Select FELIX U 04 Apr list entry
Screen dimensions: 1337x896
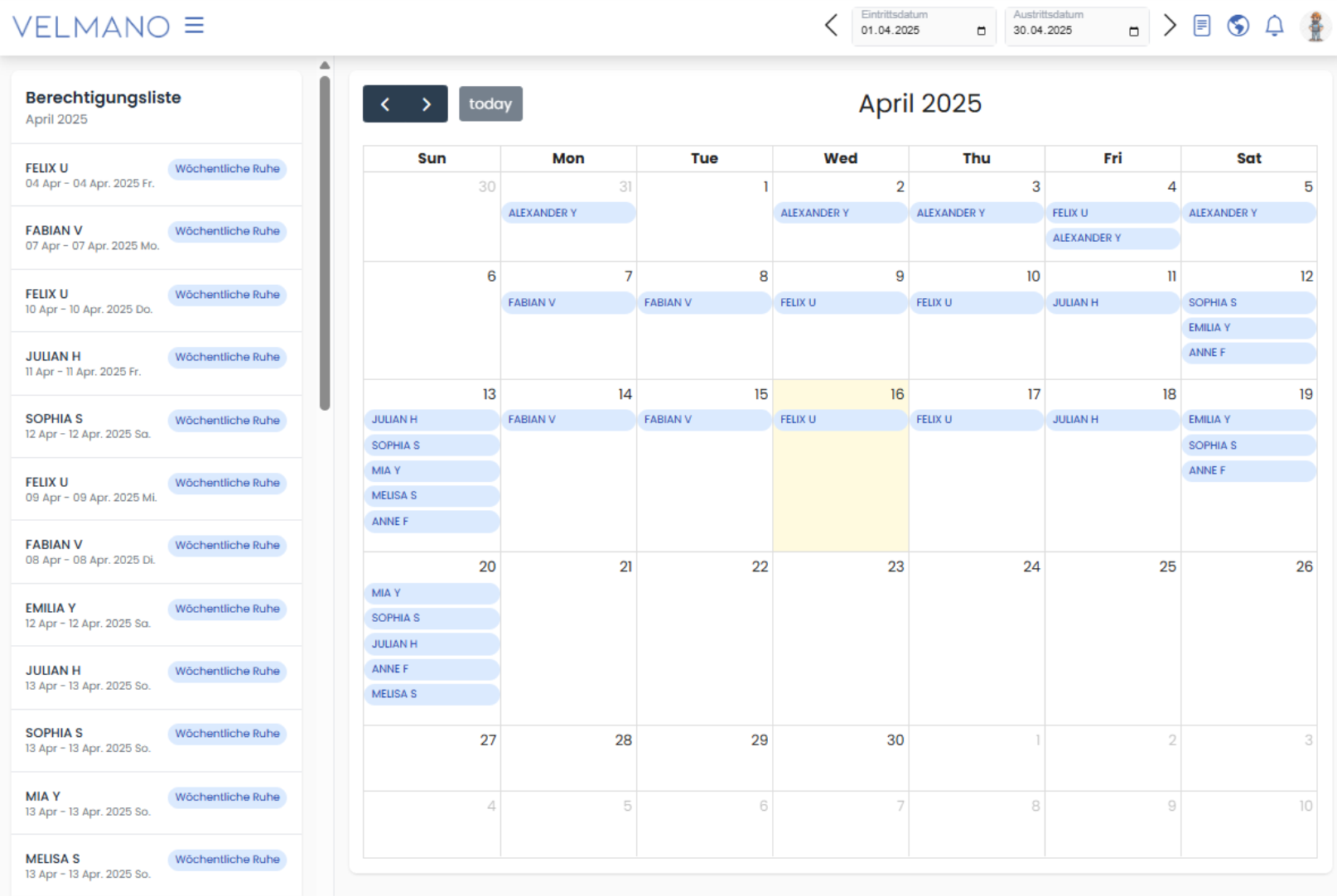pyautogui.click(x=89, y=175)
